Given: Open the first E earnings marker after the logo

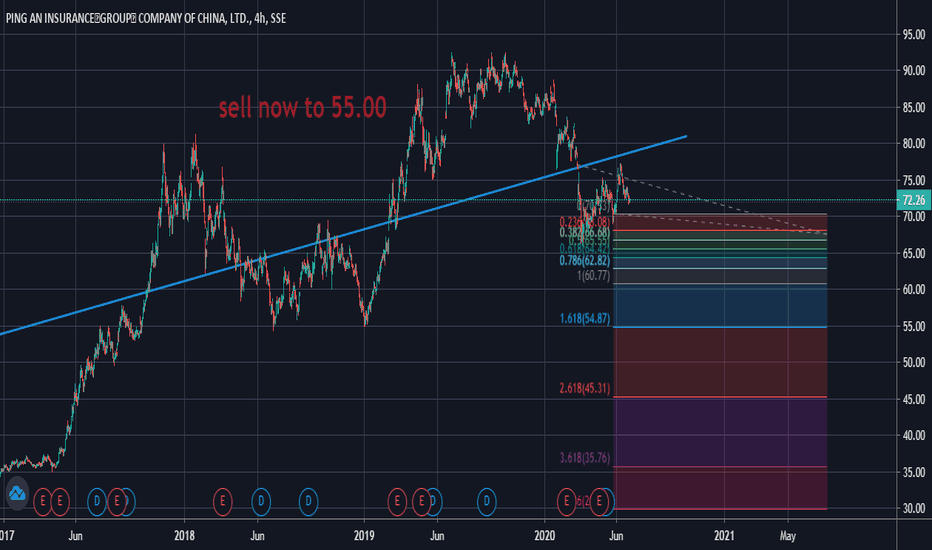Looking at the screenshot, I should (x=43, y=502).
